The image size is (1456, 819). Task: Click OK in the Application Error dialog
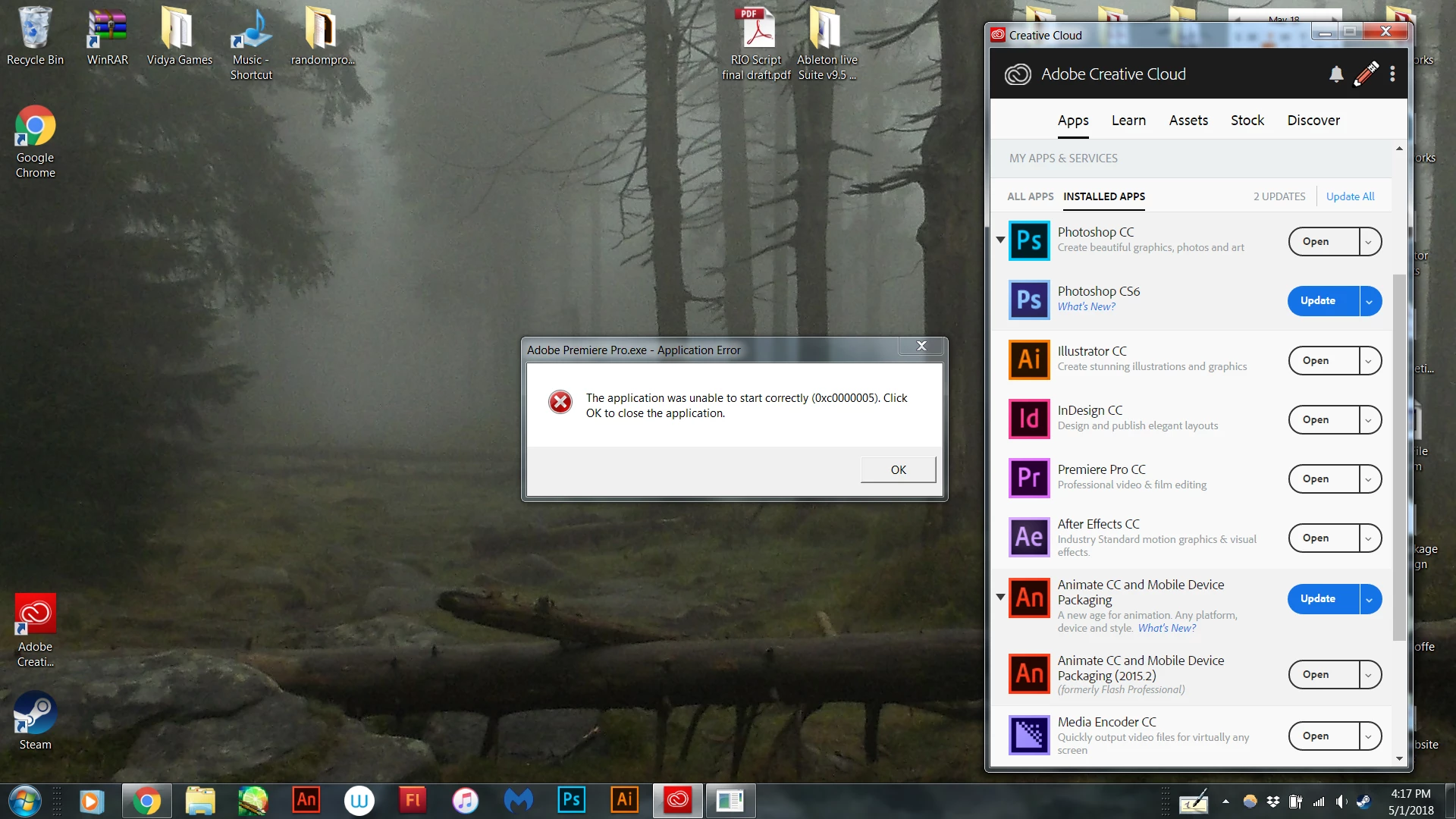click(898, 469)
